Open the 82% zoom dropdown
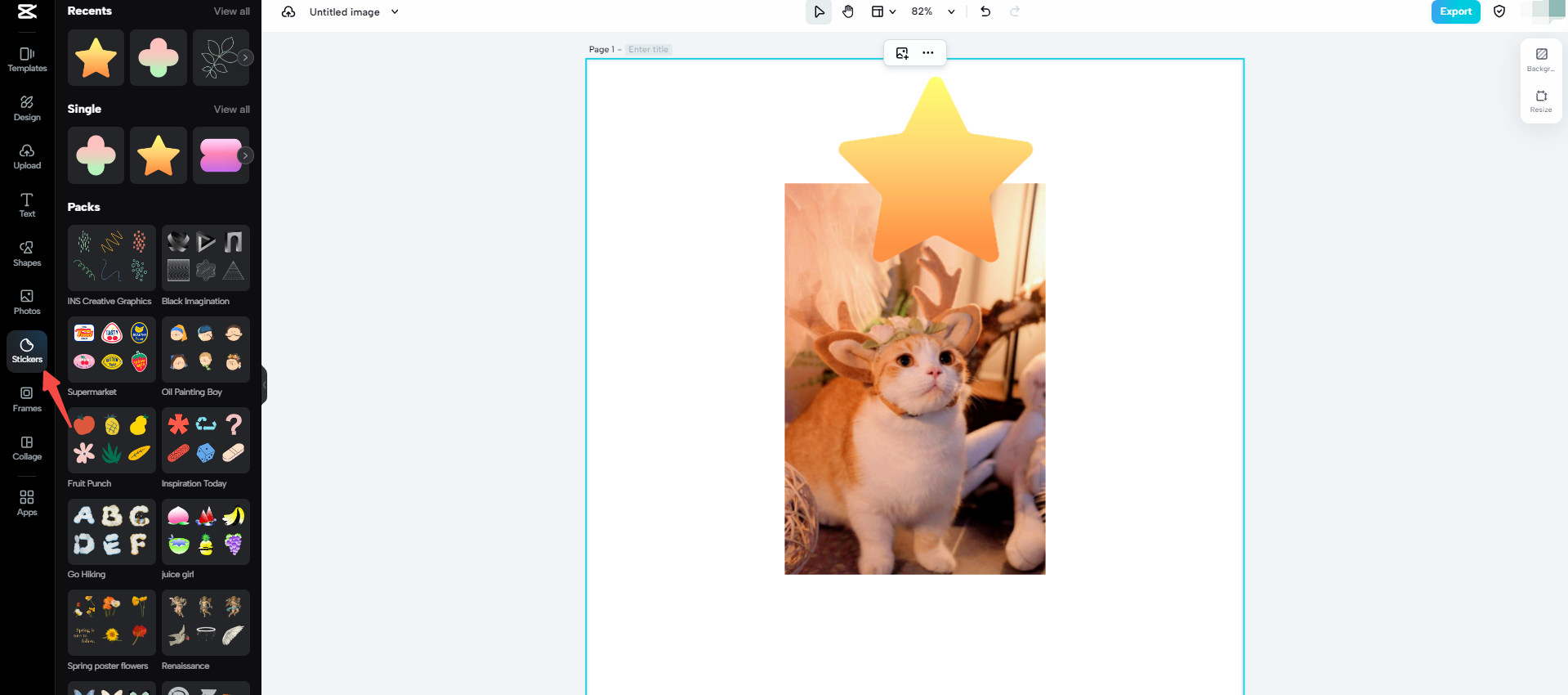 click(x=932, y=11)
